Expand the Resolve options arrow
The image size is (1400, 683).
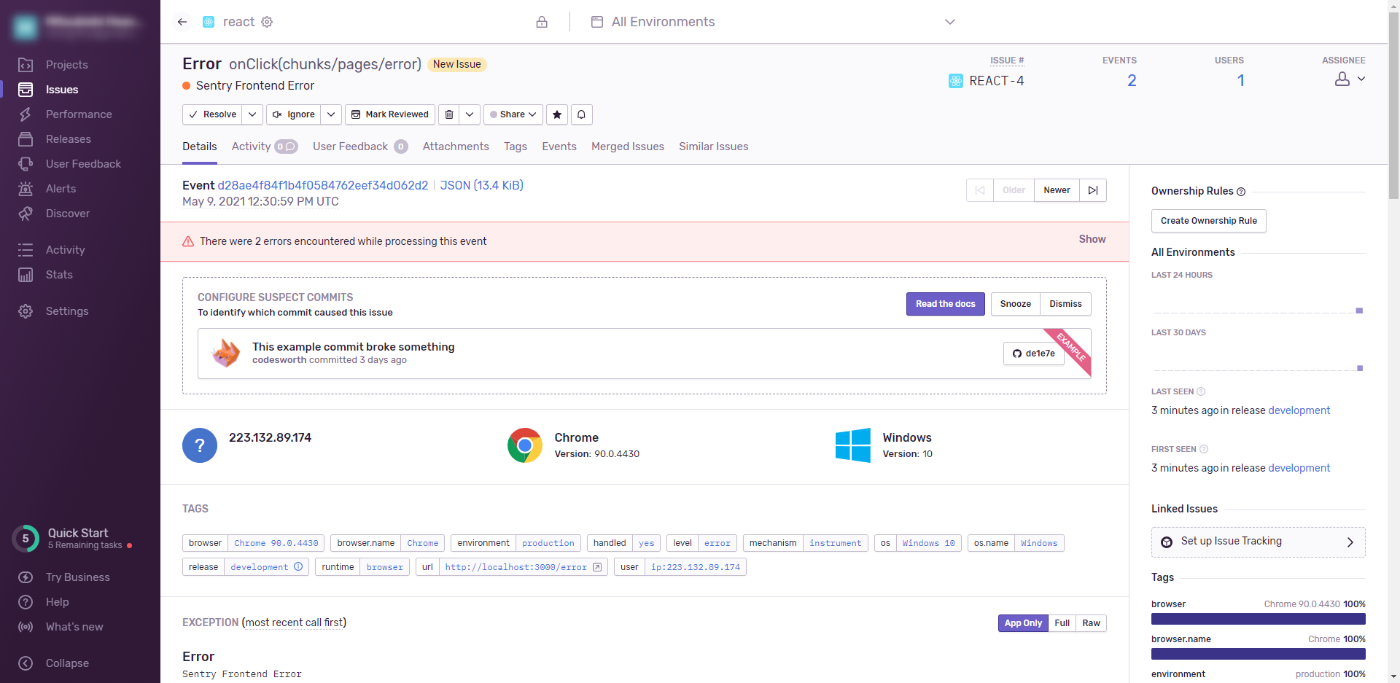(253, 114)
